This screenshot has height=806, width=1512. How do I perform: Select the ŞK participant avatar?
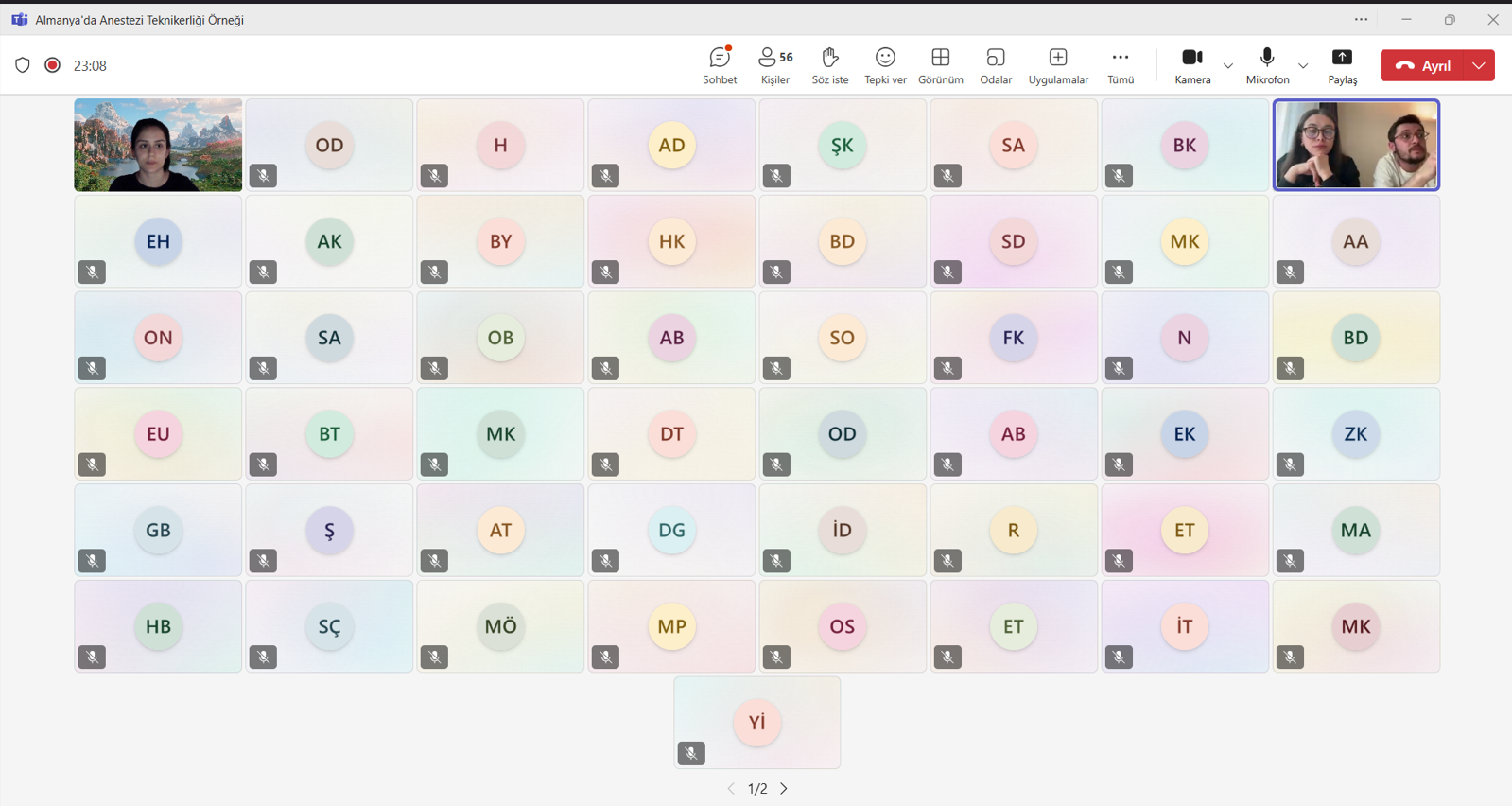pos(843,145)
